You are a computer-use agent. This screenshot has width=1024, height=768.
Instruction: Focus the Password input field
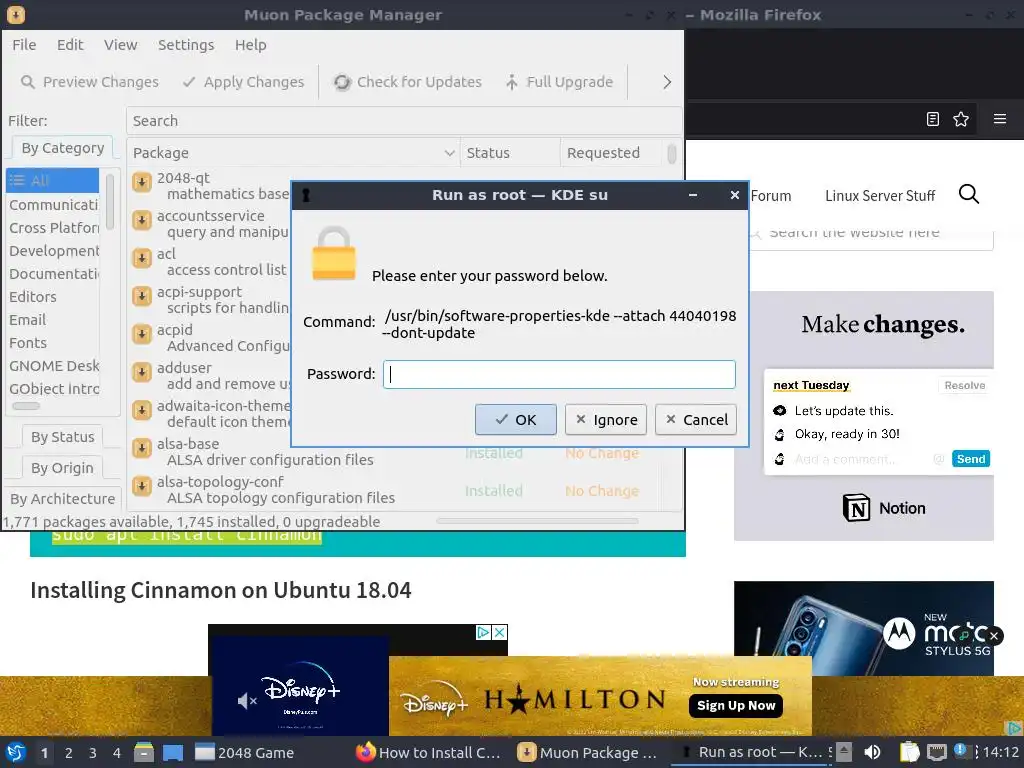point(559,374)
